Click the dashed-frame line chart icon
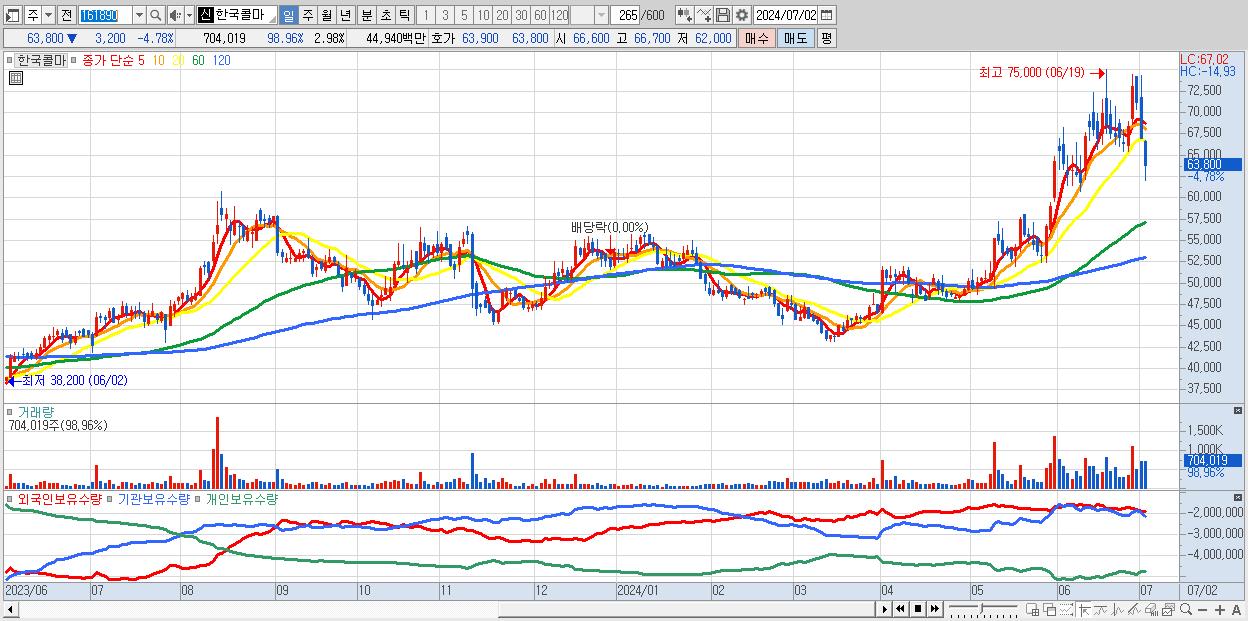The image size is (1248, 621). click(1066, 609)
